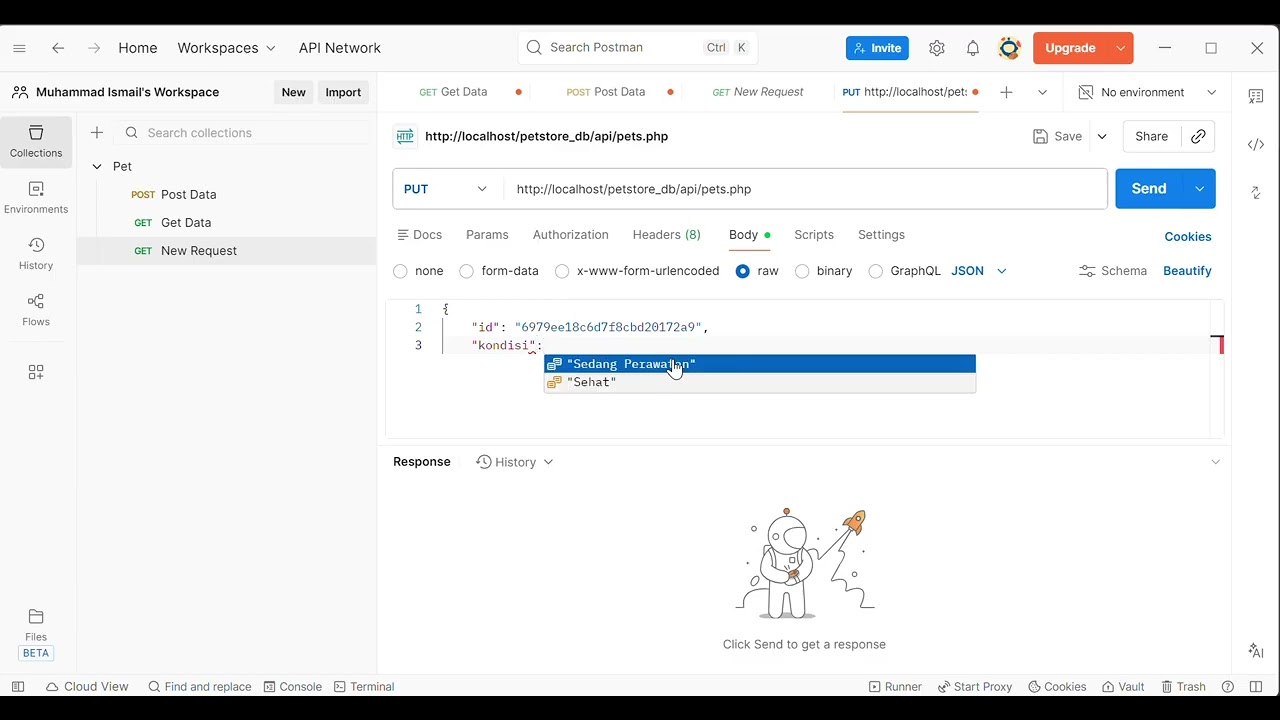Open Environments sidebar panel
This screenshot has height=720, width=1280.
pyautogui.click(x=36, y=198)
